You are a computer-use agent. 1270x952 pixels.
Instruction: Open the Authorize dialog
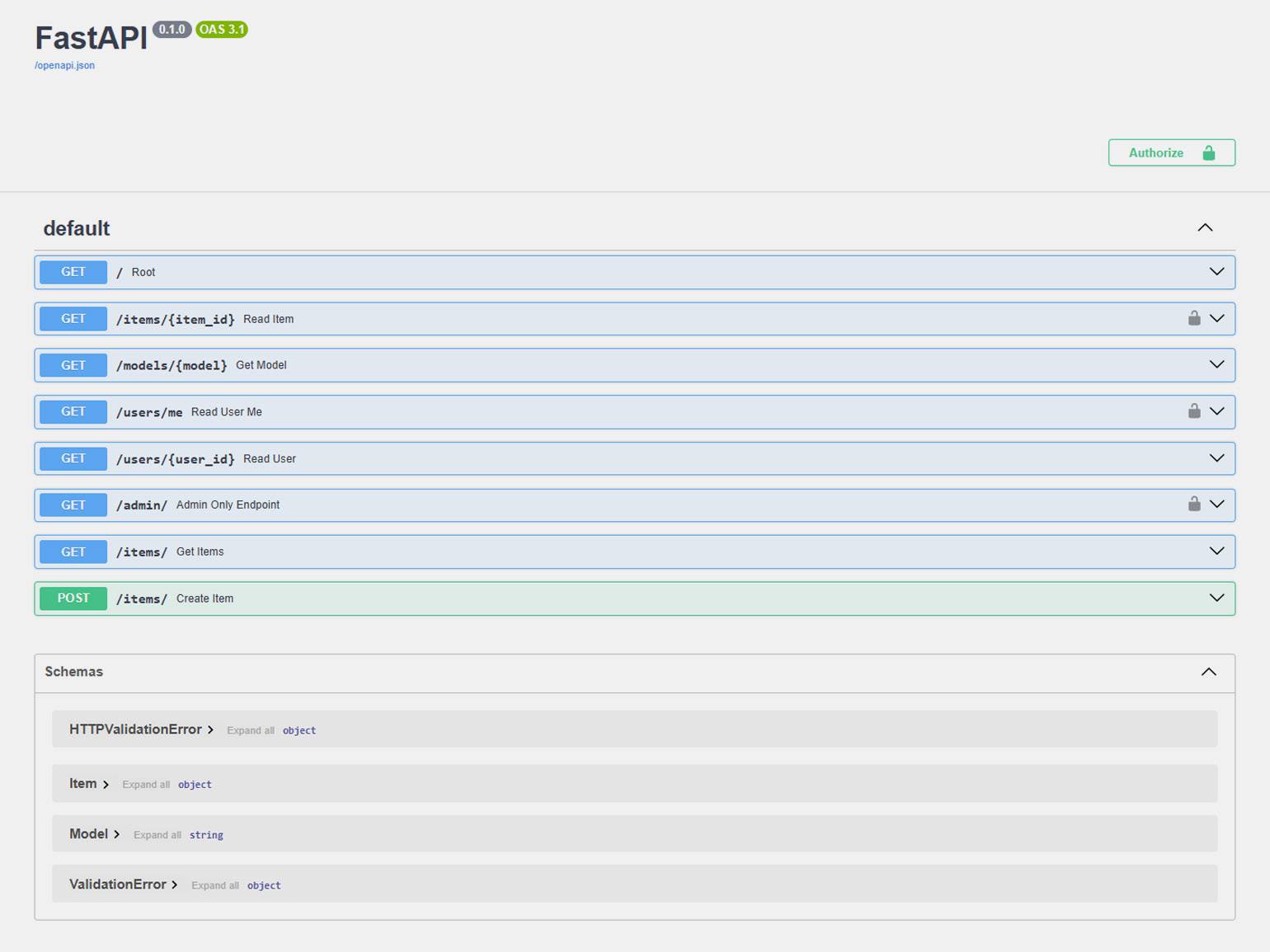click(x=1171, y=152)
